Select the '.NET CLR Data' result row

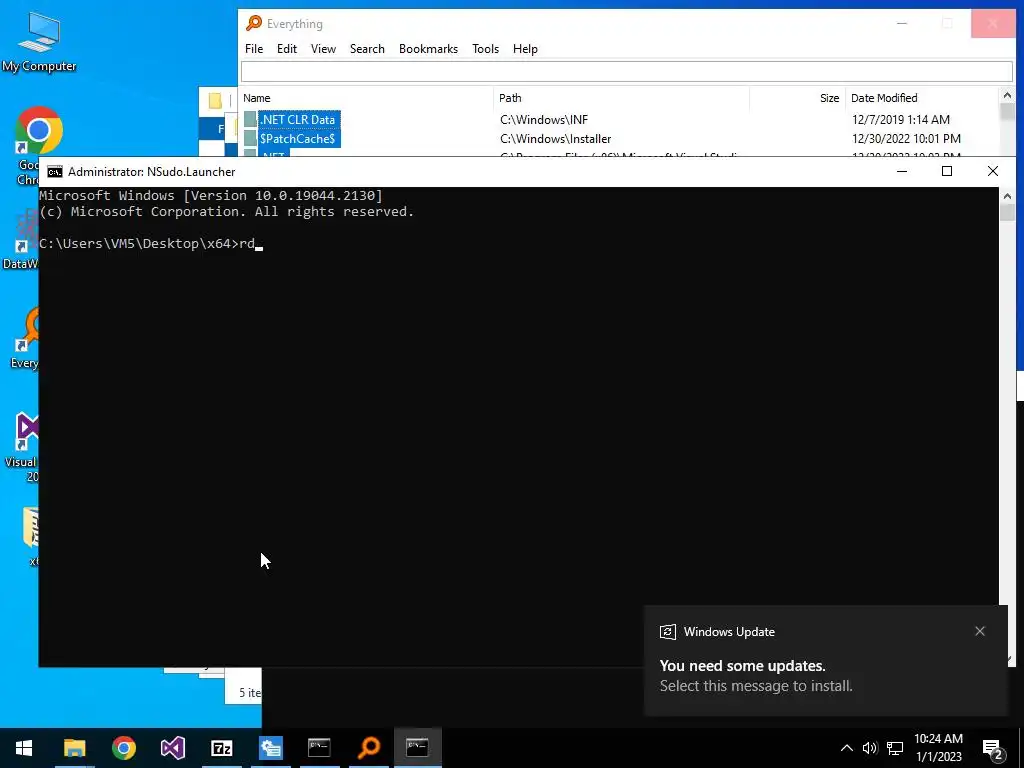pos(619,120)
